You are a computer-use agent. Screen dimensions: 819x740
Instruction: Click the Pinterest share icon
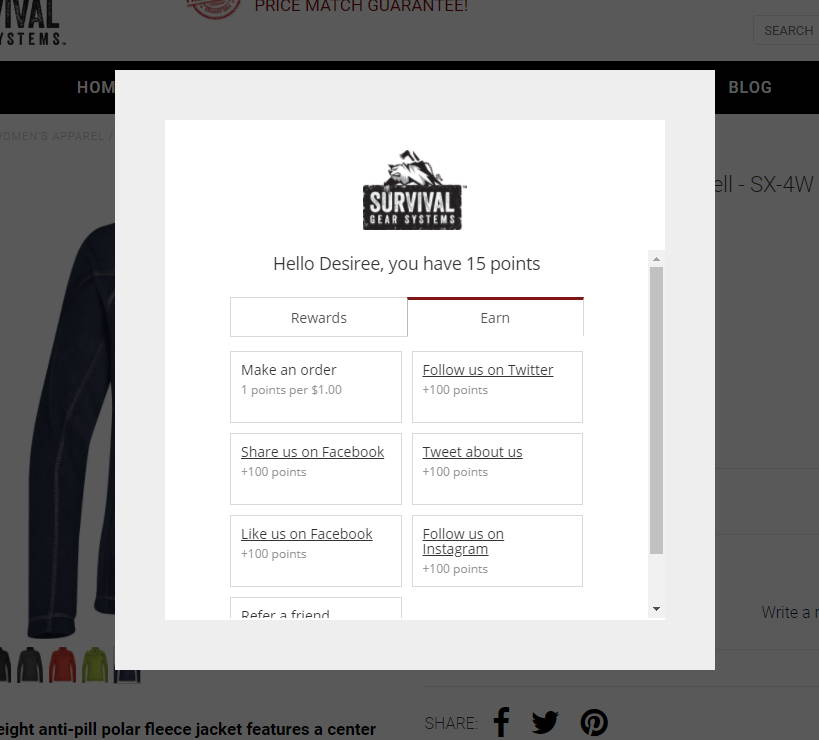pyautogui.click(x=594, y=723)
